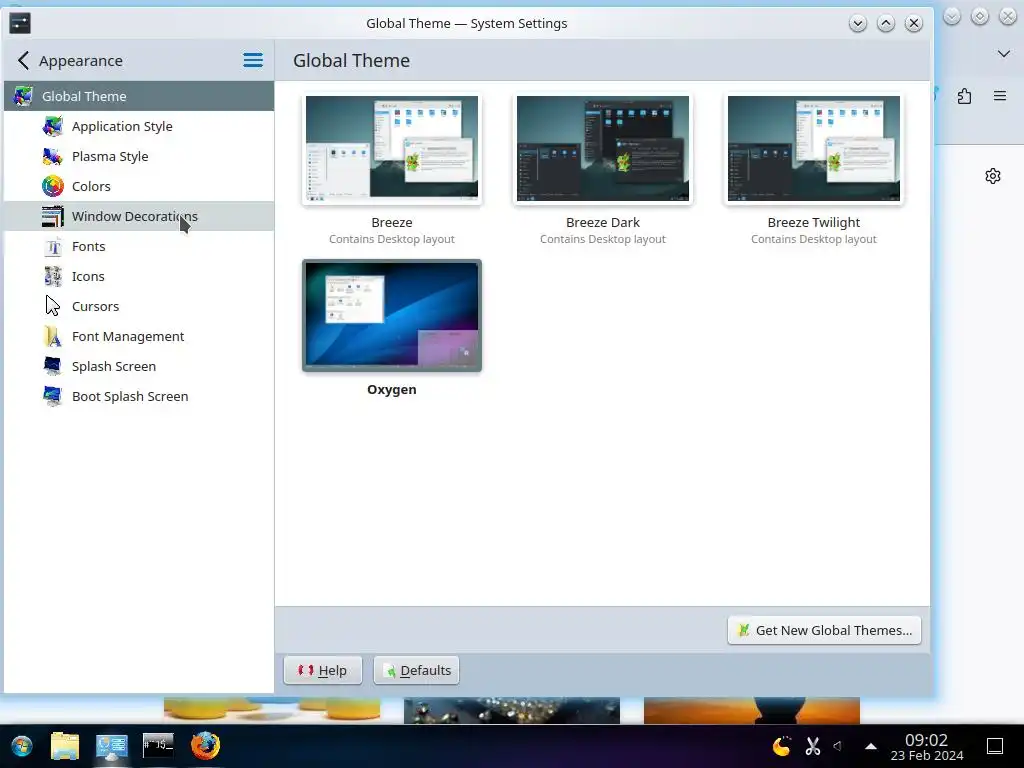Click the Icons category icon
1024x768 pixels.
pos(53,276)
